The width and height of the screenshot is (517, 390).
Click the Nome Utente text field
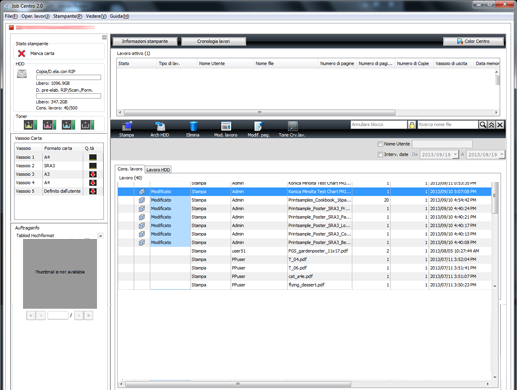point(442,144)
